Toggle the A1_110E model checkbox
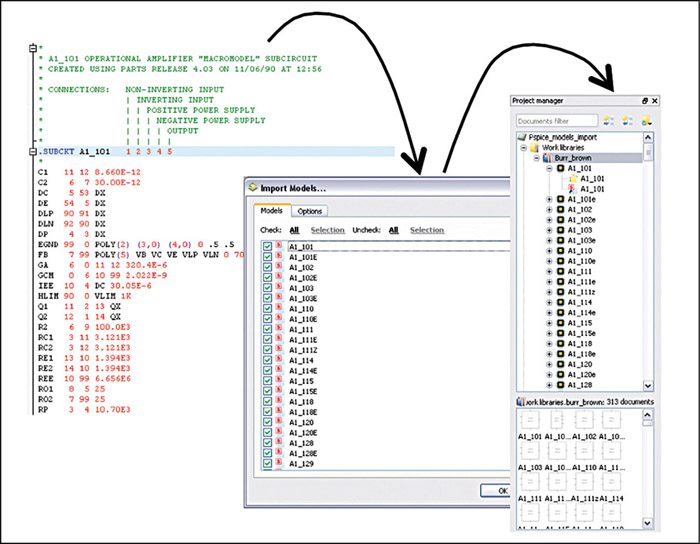Viewport: 700px width, 544px height. [266, 318]
